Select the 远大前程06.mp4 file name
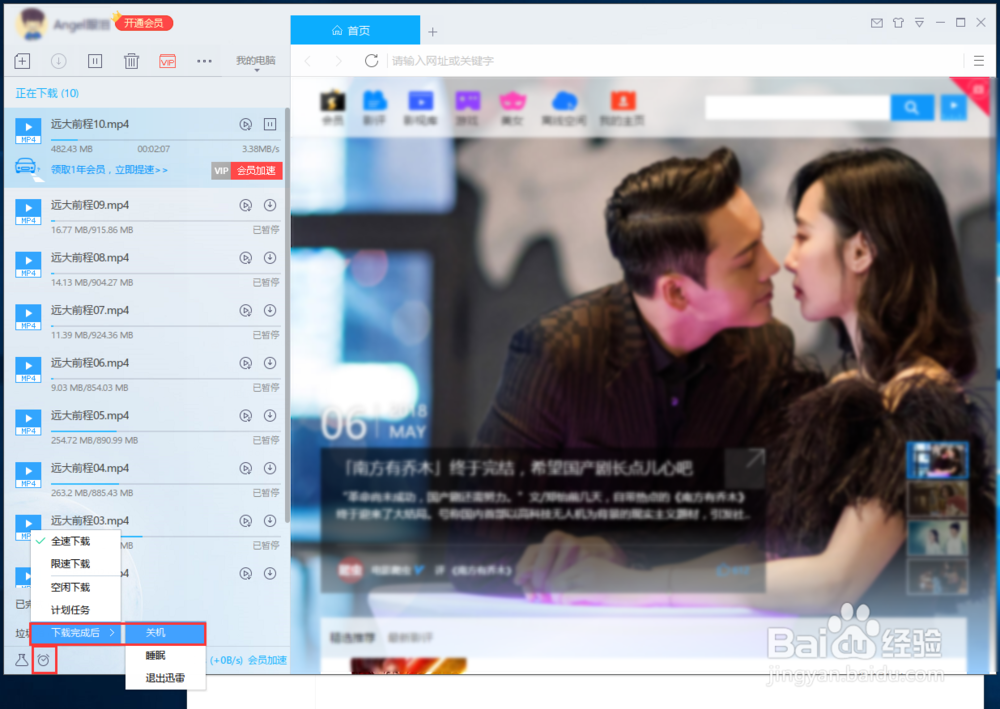Image resolution: width=1000 pixels, height=709 pixels. click(90, 363)
